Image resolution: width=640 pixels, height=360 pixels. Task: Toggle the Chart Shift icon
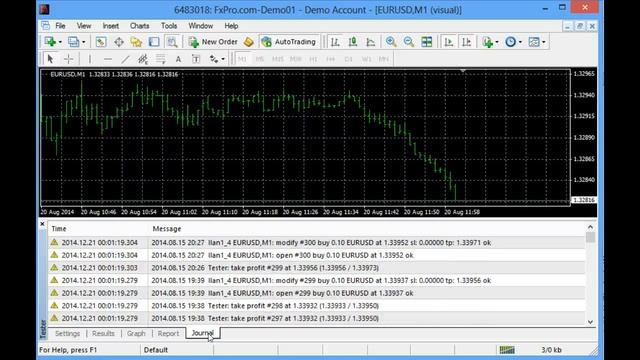click(466, 42)
